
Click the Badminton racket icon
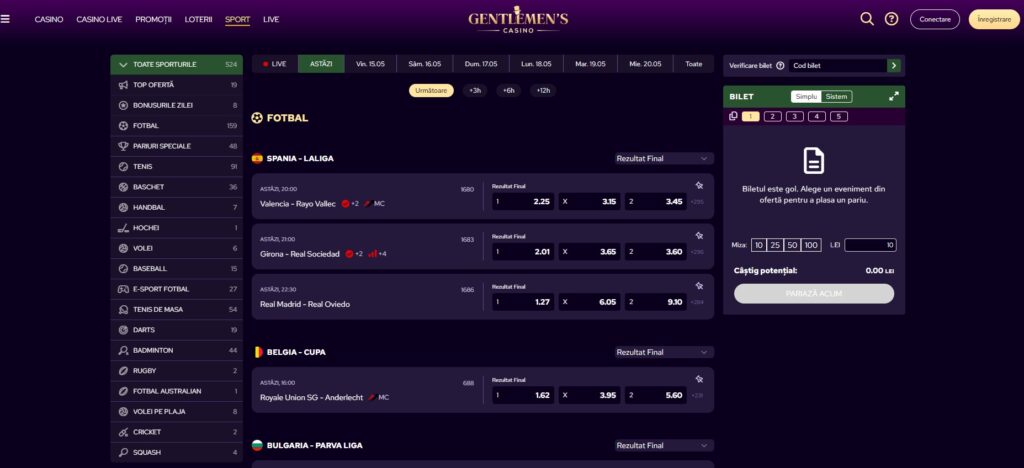(x=123, y=351)
